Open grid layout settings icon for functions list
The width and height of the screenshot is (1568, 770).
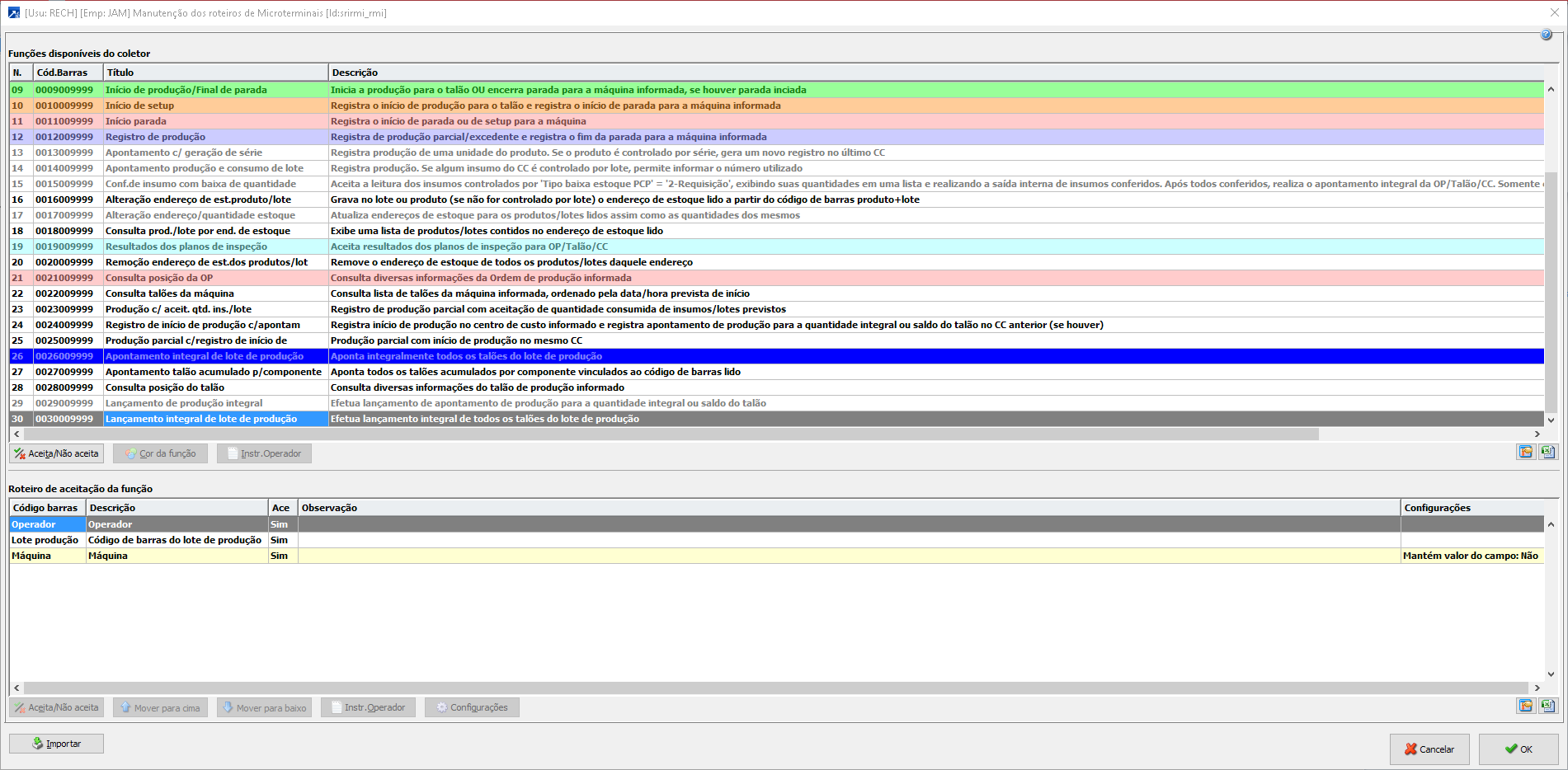click(x=1525, y=452)
